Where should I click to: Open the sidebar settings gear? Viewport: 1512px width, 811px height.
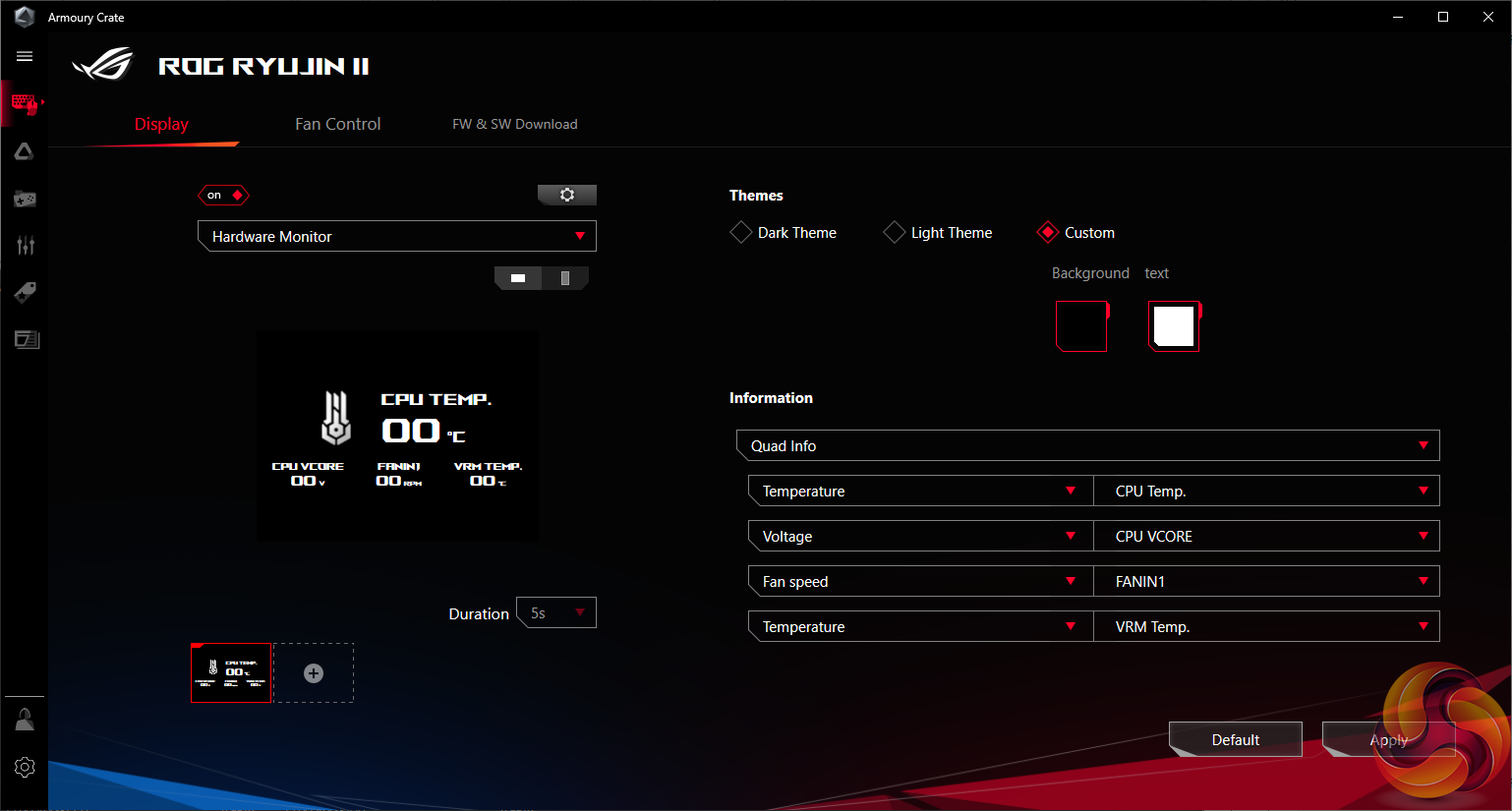25,767
